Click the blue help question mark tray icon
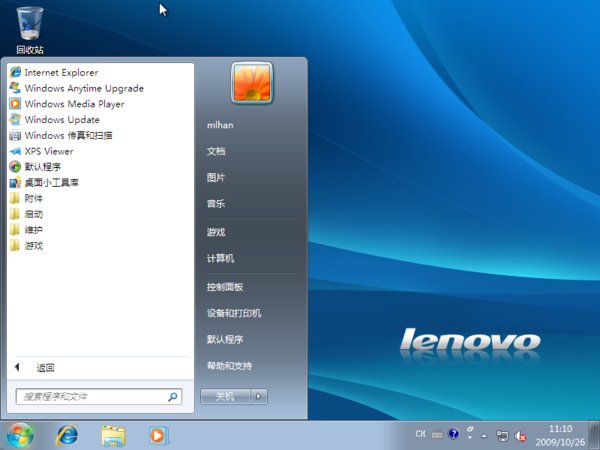Screen dimensions: 600x450 point(453,434)
